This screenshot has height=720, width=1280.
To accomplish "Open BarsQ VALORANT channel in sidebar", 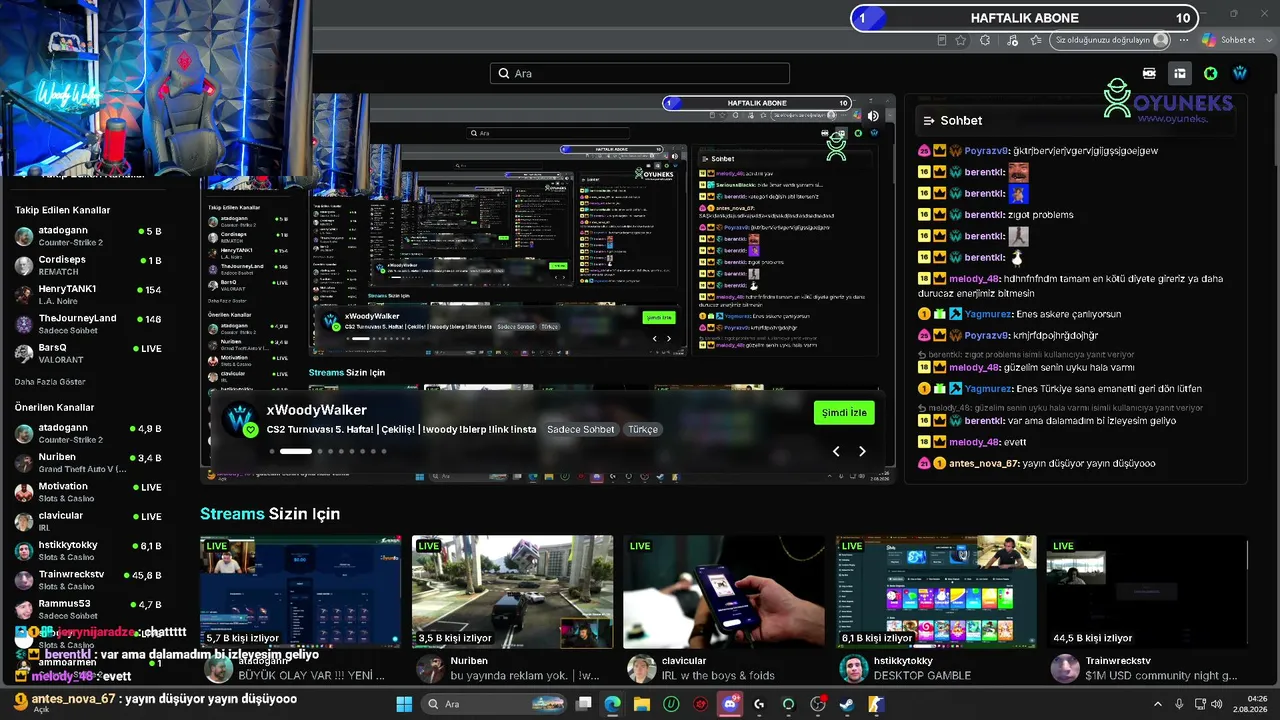I will (x=88, y=353).
